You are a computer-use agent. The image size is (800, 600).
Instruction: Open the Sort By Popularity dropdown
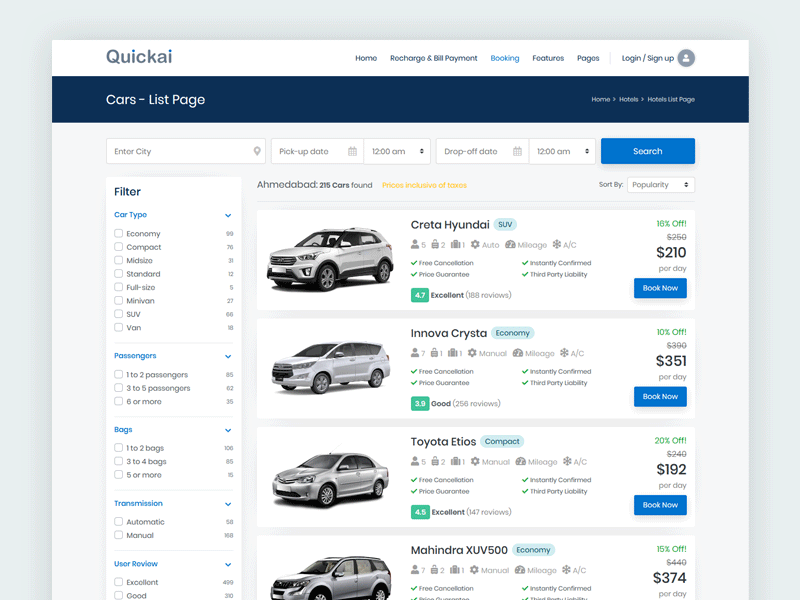[661, 185]
